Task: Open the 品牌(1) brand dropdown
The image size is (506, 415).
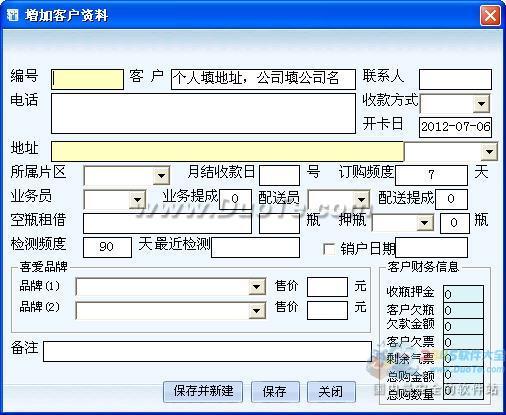Action: click(256, 287)
